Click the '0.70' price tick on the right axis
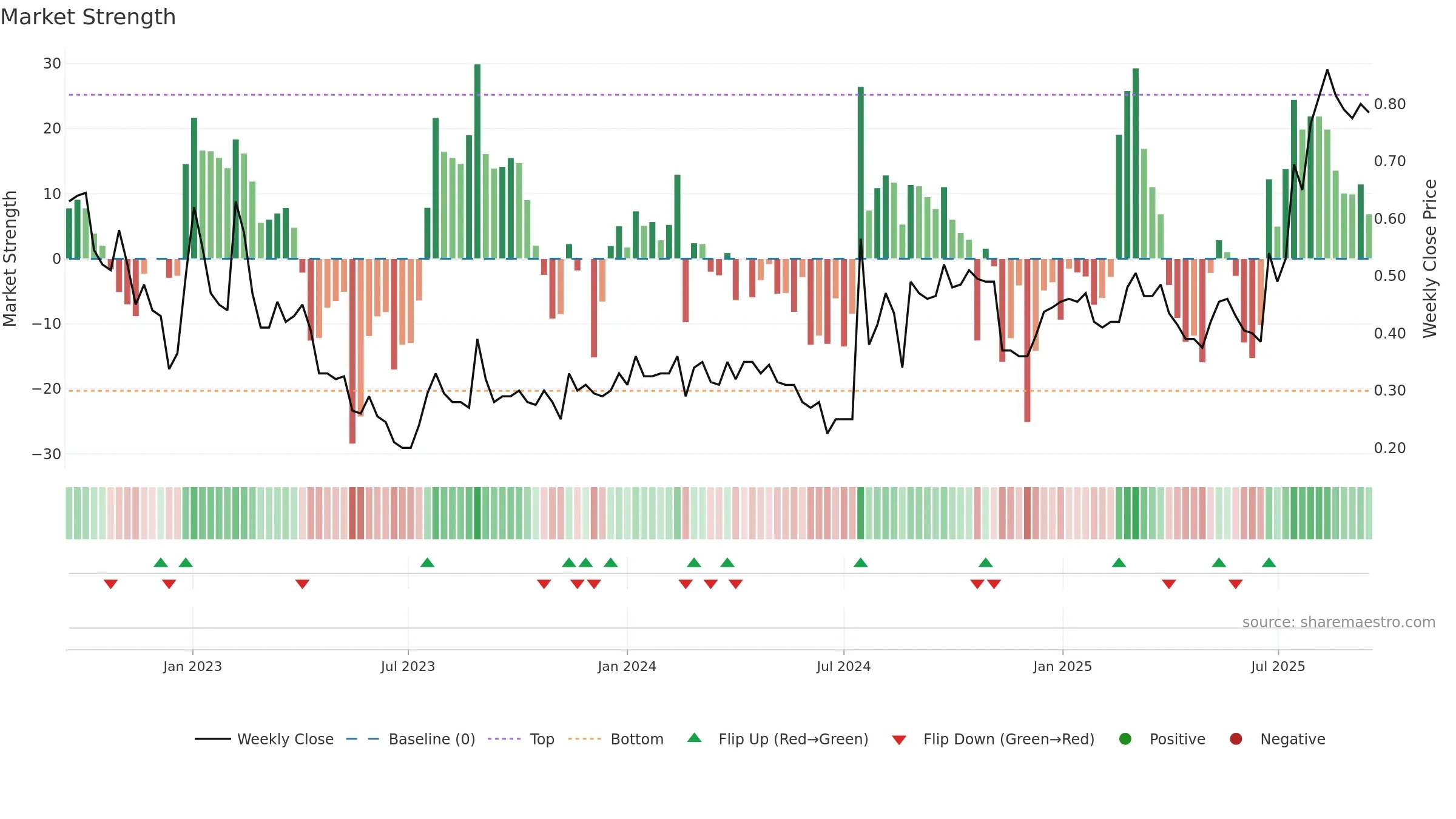This screenshot has width=1456, height=819. 1390,161
